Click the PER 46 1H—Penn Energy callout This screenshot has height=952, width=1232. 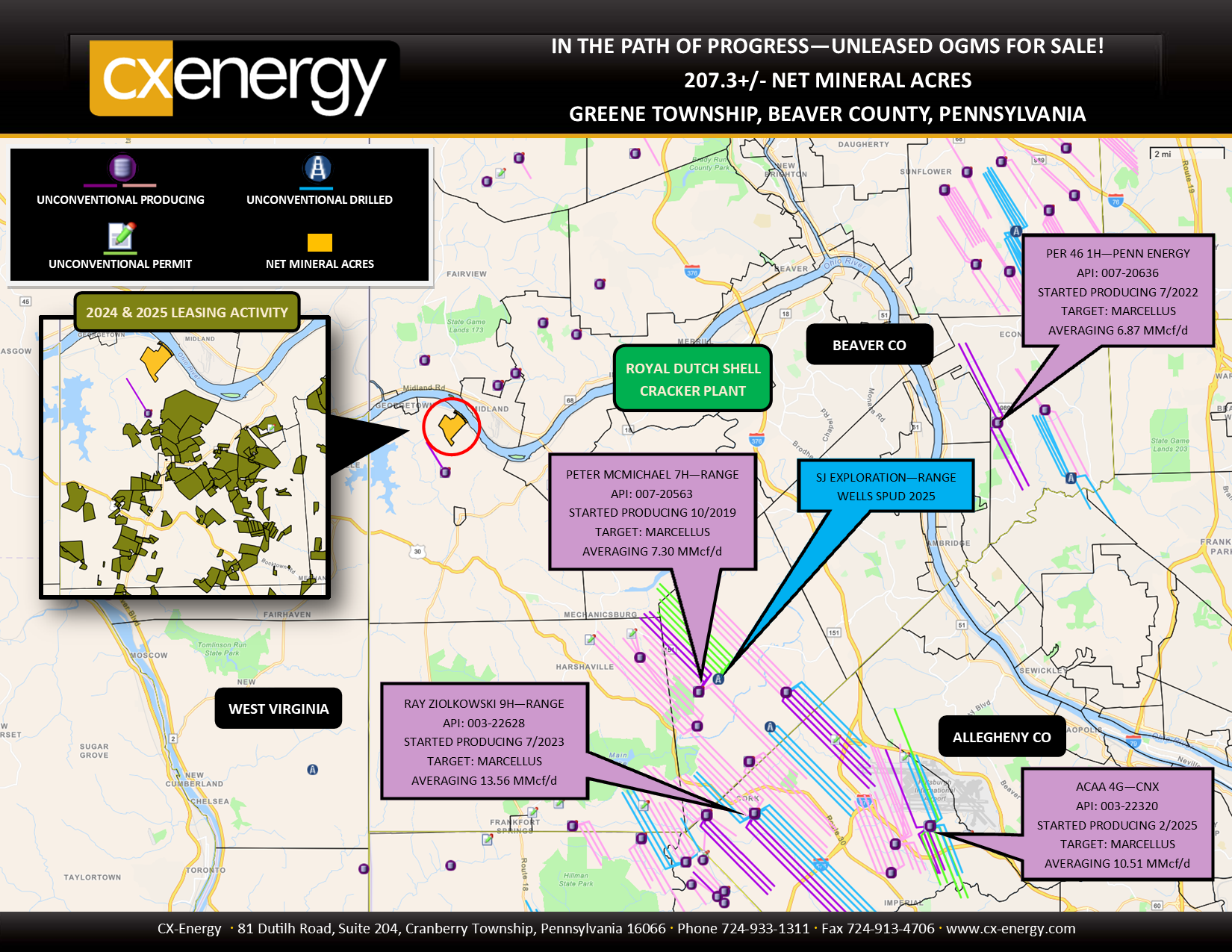point(1118,291)
